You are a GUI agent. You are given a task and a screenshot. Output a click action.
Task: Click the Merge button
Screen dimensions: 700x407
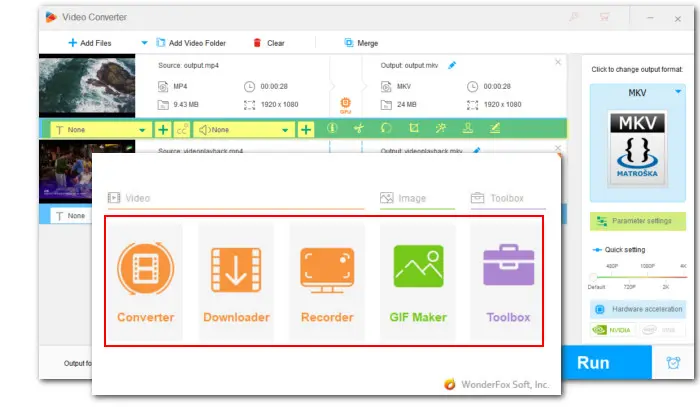click(x=361, y=43)
